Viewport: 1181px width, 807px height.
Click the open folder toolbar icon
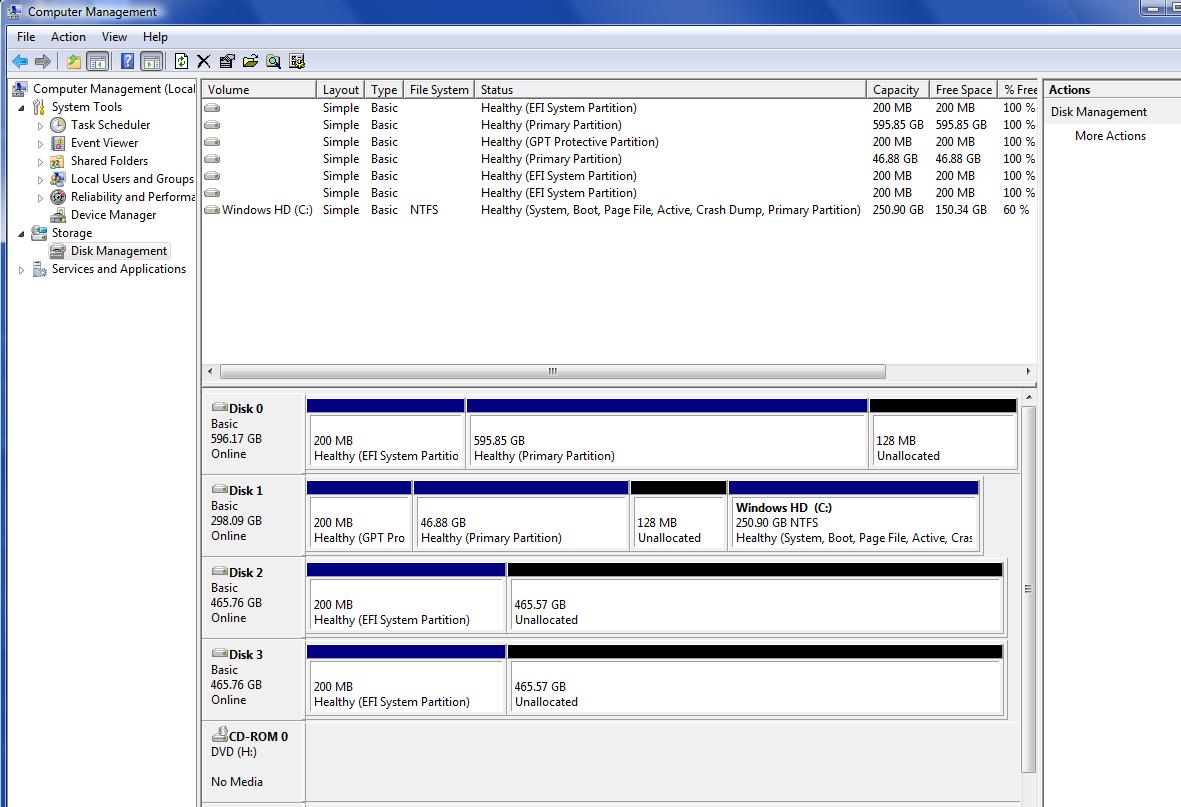pyautogui.click(x=250, y=61)
